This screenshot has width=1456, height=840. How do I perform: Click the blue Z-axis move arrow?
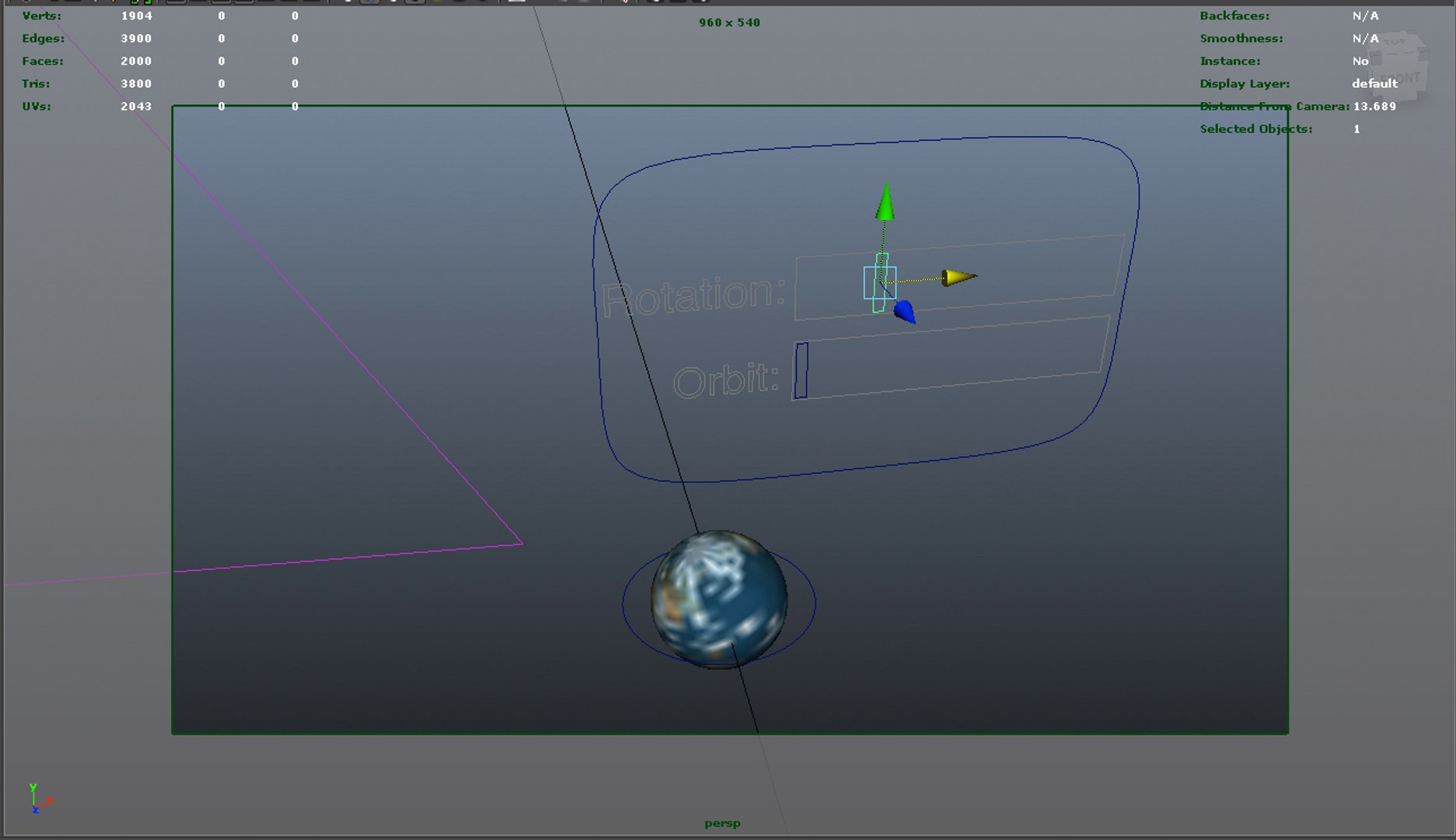(905, 313)
